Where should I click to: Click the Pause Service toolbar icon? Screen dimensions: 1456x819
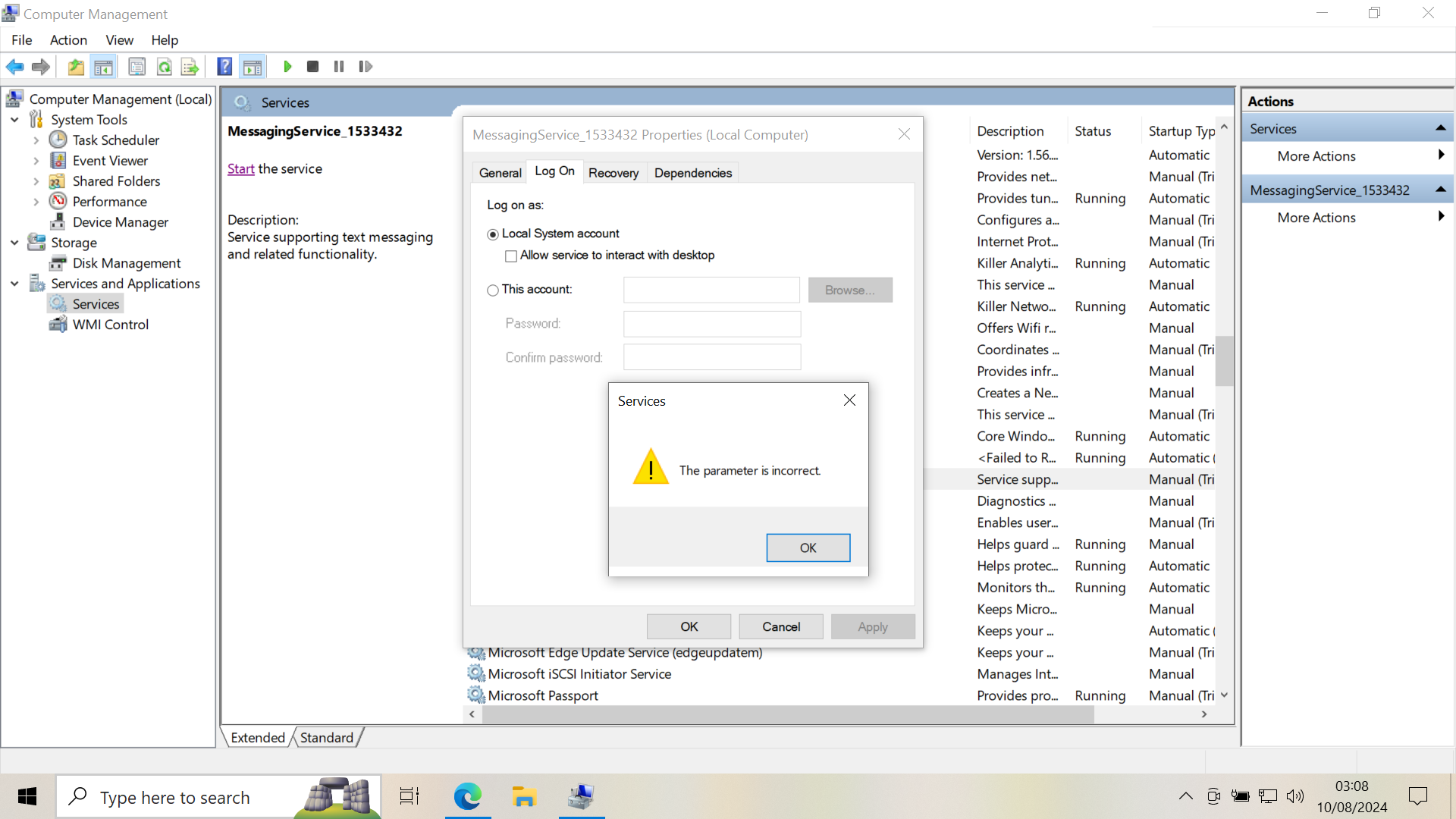(339, 67)
